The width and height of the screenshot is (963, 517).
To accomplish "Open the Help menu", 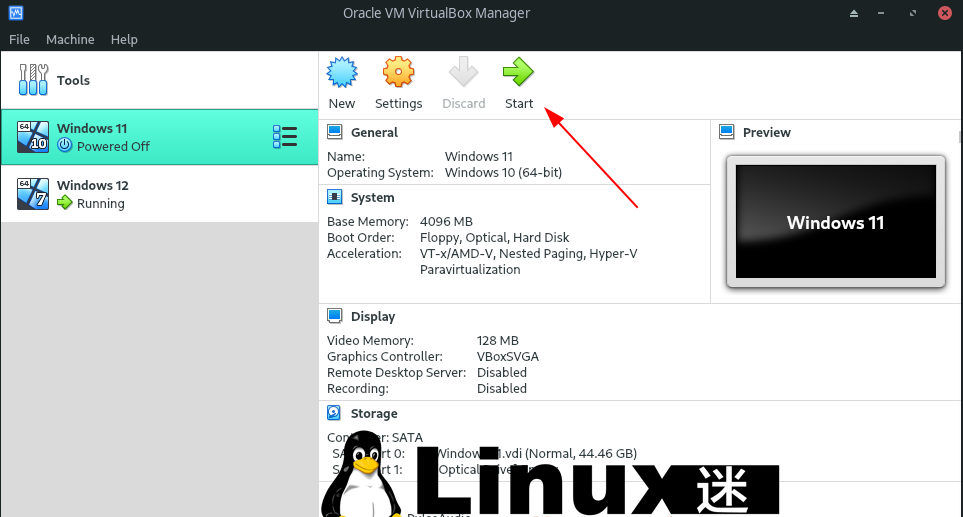I will click(x=124, y=39).
